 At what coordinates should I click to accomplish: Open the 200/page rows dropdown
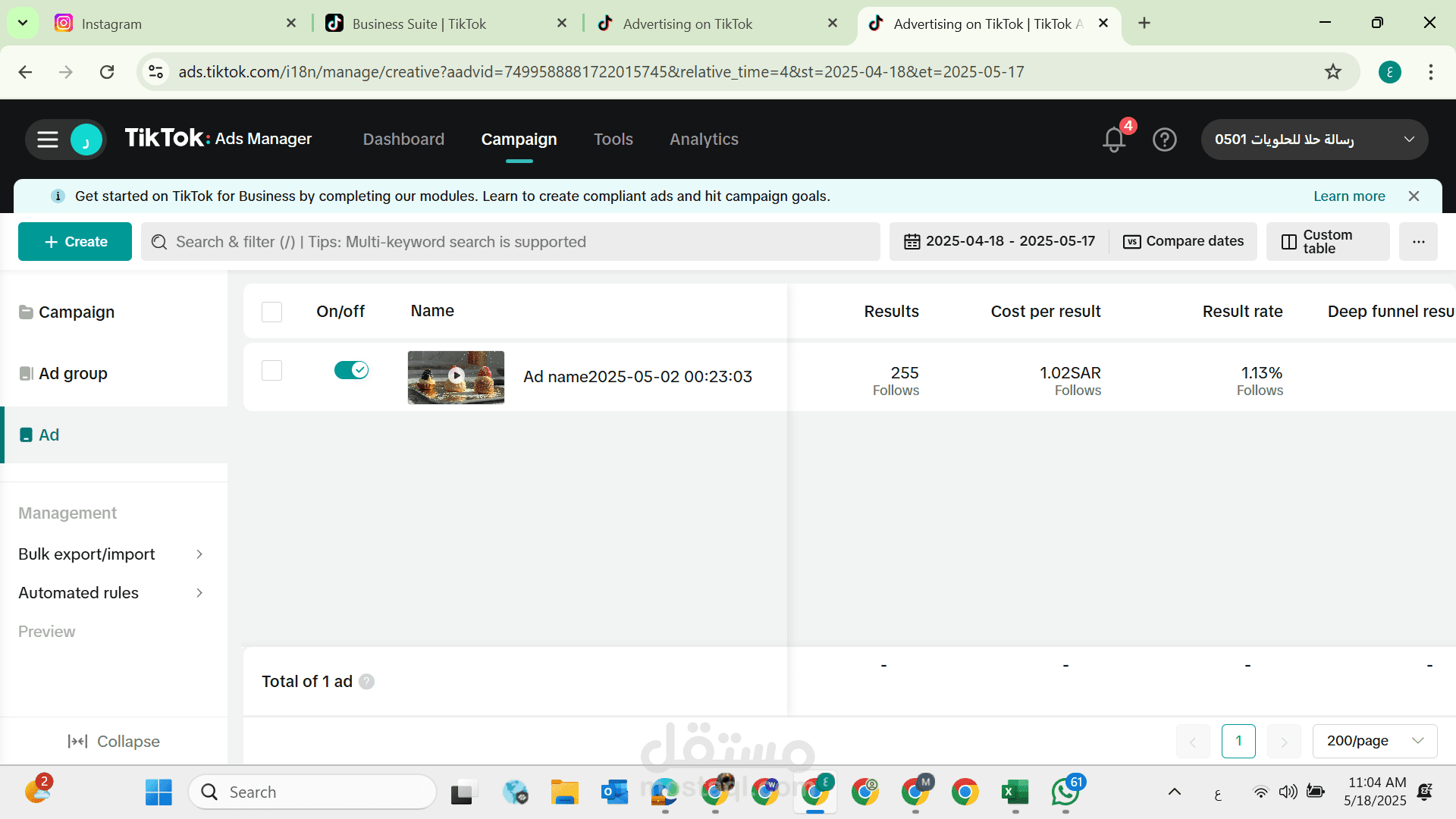1374,741
